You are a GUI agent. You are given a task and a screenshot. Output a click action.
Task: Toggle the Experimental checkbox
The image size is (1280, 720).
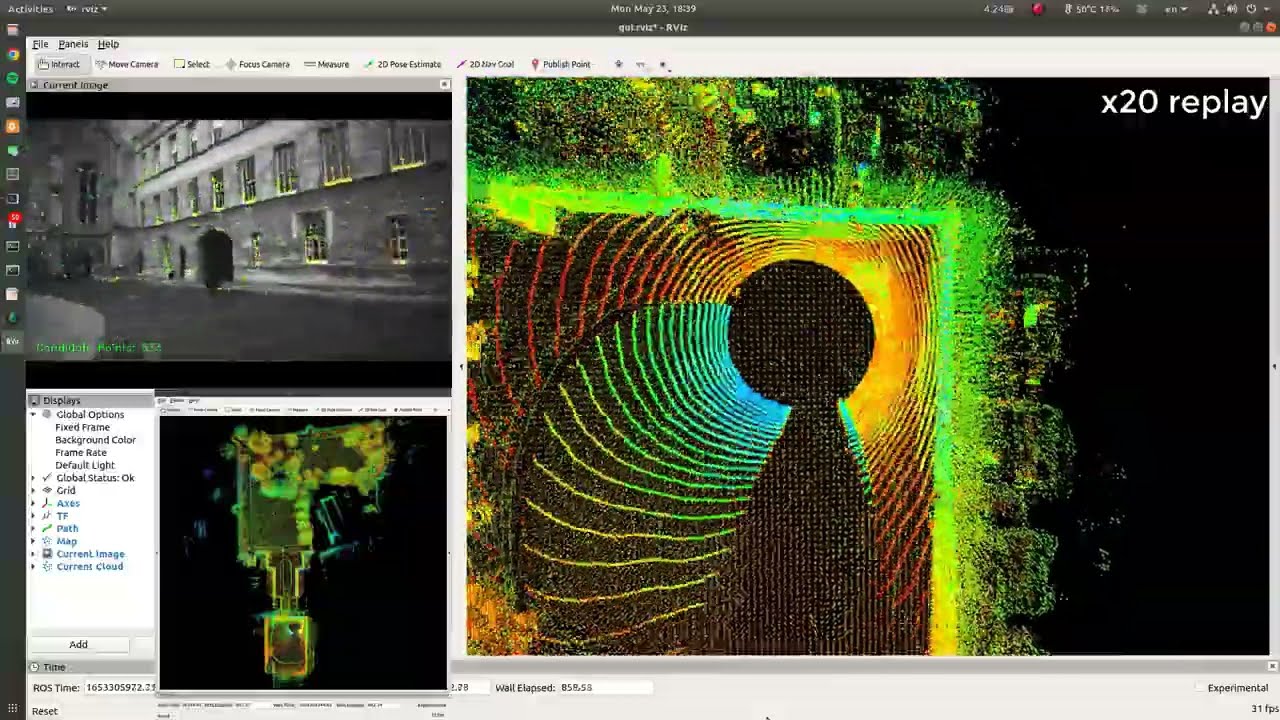pos(1200,688)
